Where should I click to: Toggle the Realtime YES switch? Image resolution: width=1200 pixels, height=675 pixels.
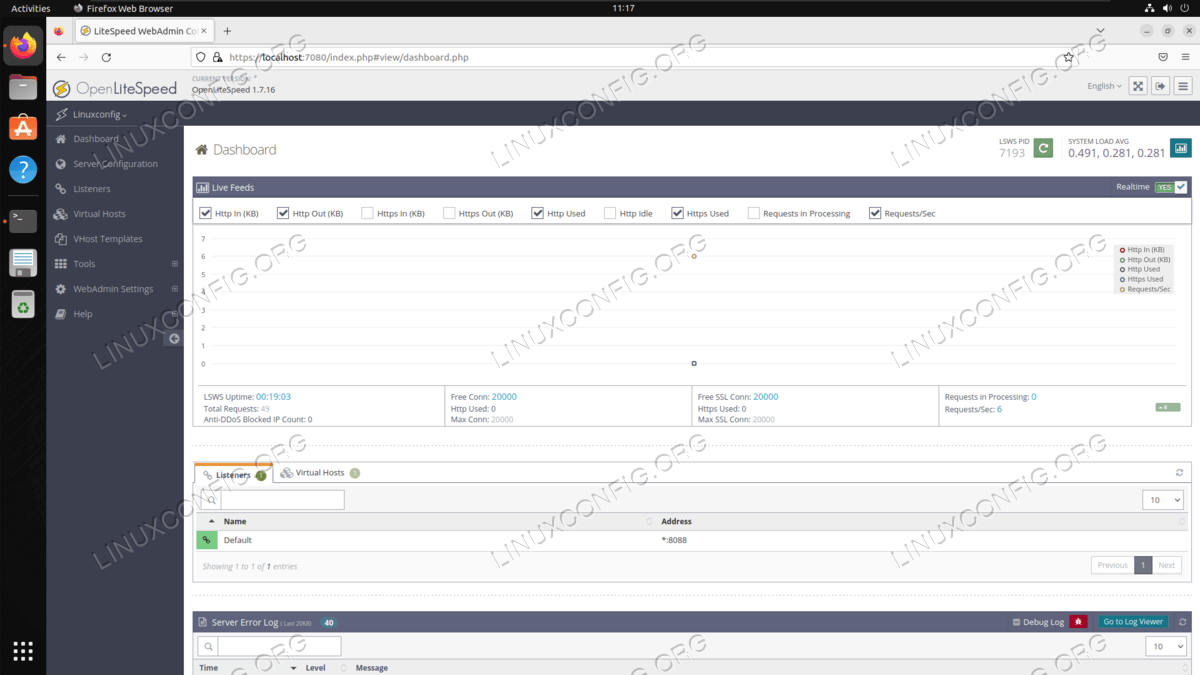pos(1170,187)
